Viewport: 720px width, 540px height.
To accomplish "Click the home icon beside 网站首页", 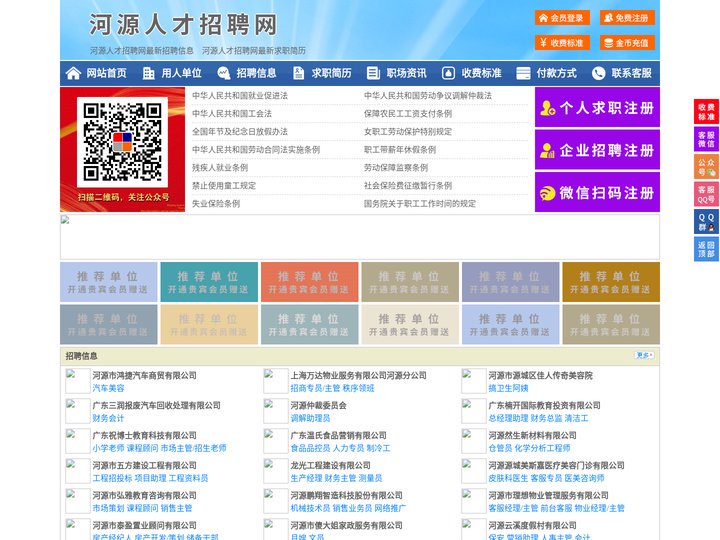I will point(73,73).
